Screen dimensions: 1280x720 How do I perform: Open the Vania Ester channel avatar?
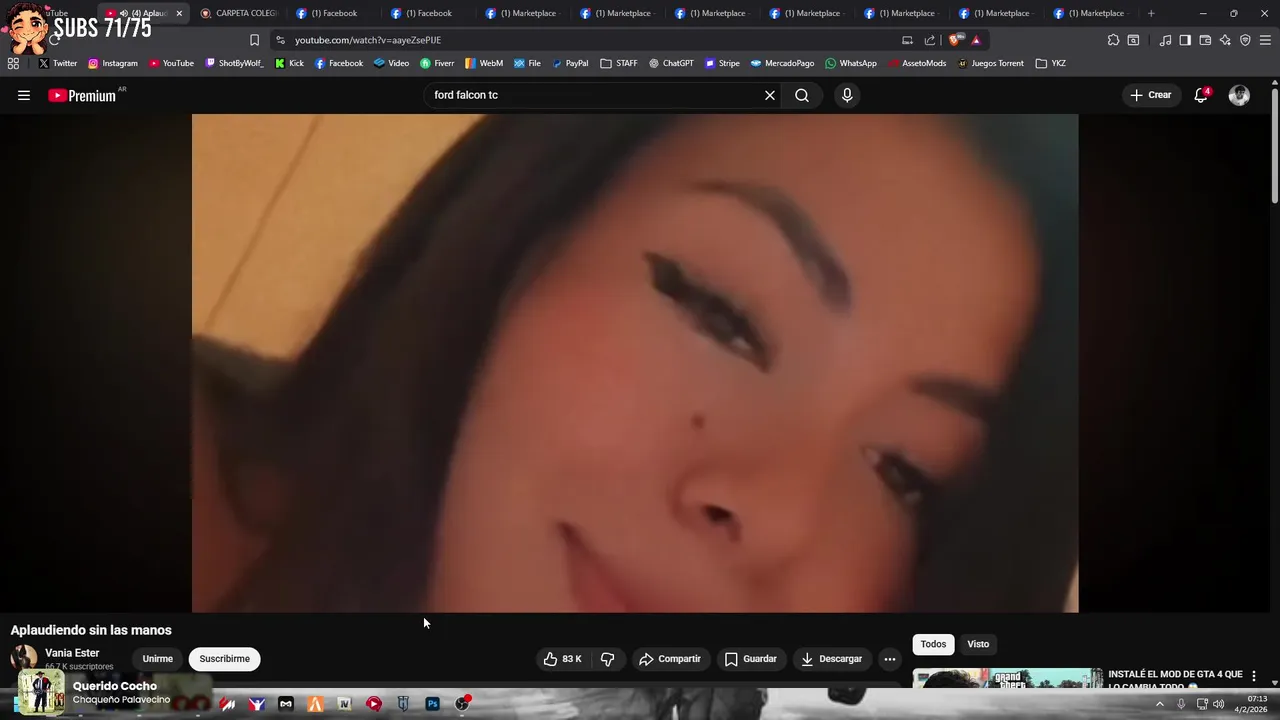coord(24,658)
